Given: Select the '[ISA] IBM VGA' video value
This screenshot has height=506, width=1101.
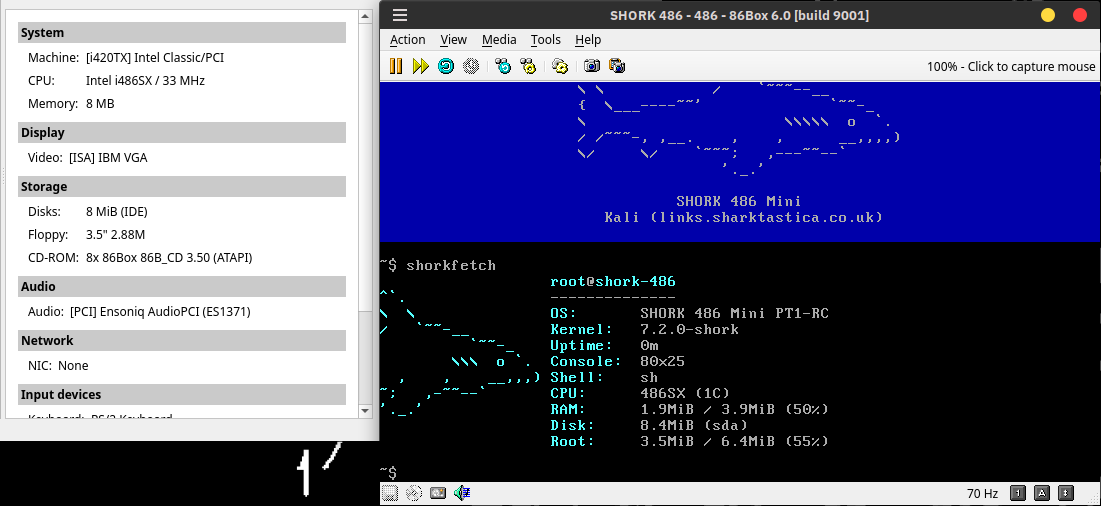Looking at the screenshot, I should coord(108,158).
